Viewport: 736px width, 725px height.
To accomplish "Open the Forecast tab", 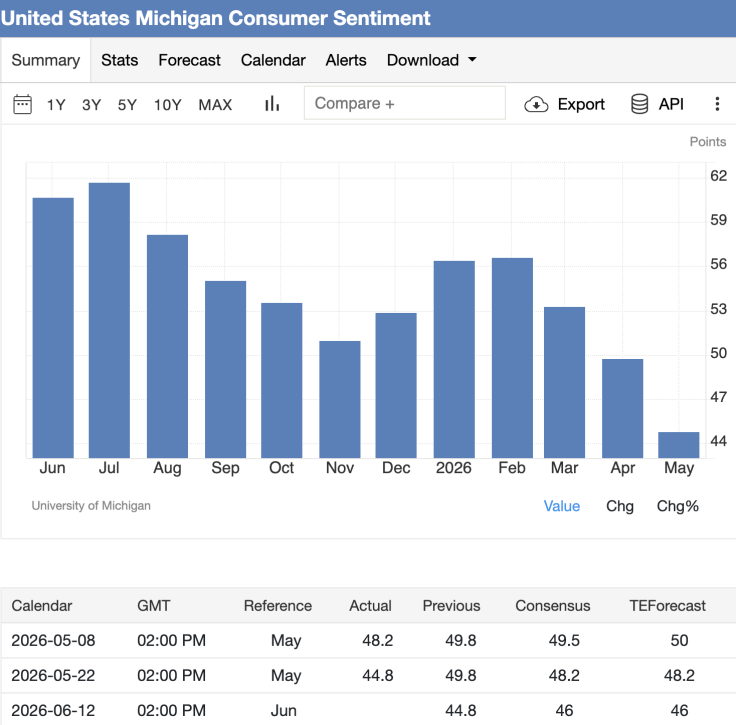I will point(189,60).
